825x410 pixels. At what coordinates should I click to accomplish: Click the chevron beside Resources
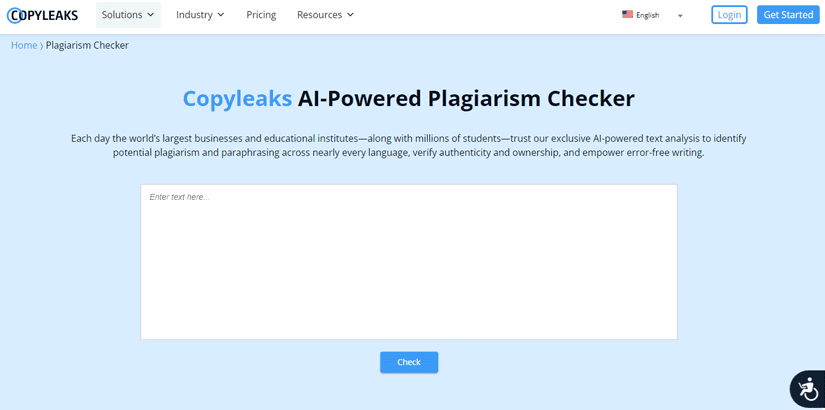point(350,15)
